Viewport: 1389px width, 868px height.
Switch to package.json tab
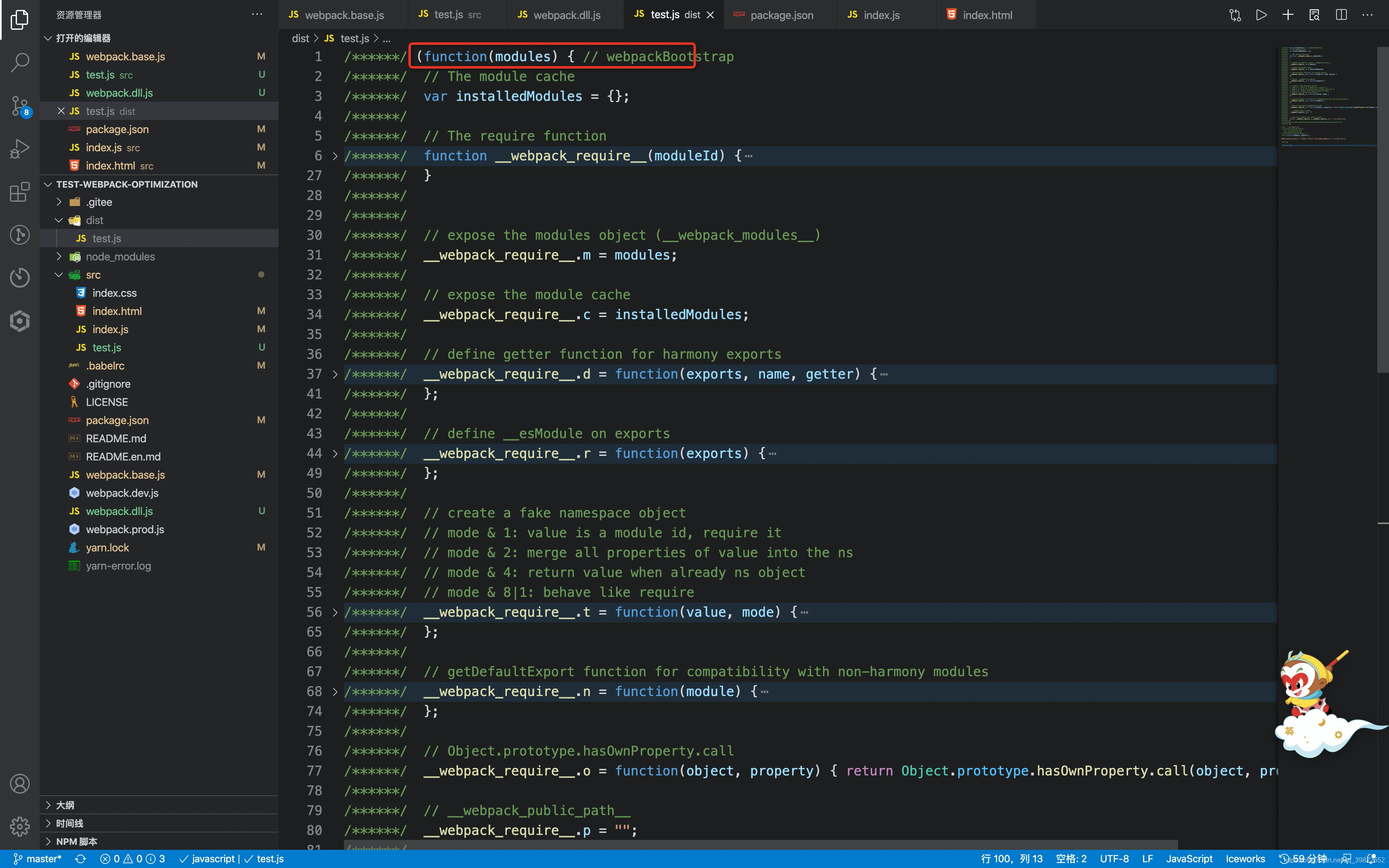[780, 15]
